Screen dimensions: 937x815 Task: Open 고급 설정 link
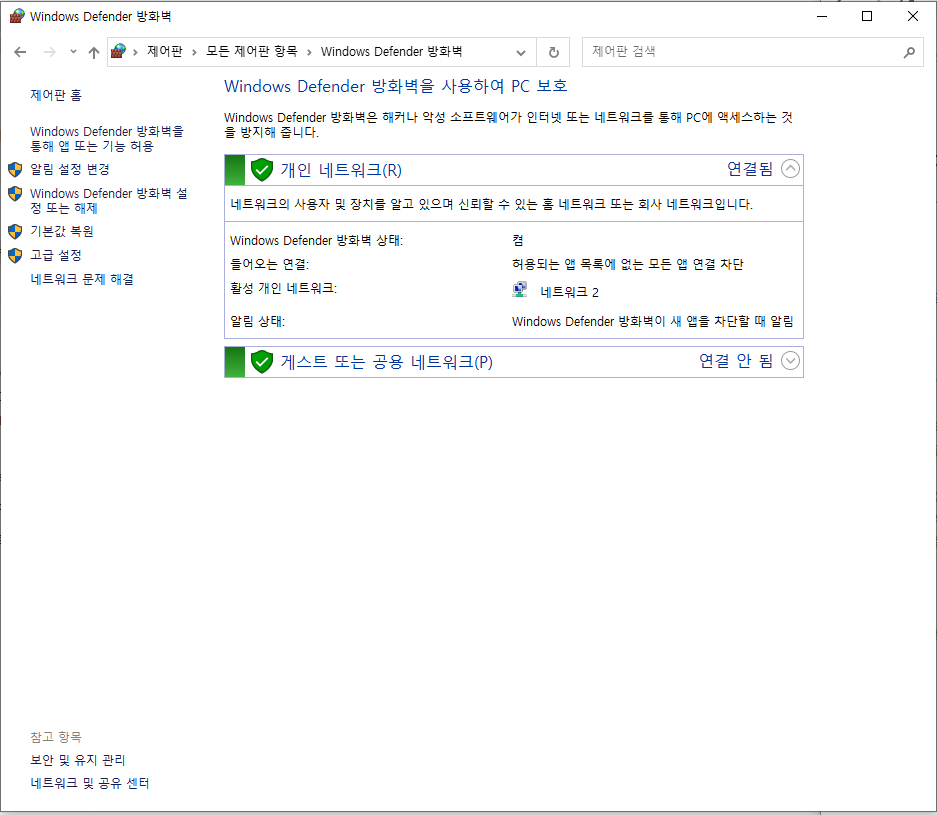point(56,255)
